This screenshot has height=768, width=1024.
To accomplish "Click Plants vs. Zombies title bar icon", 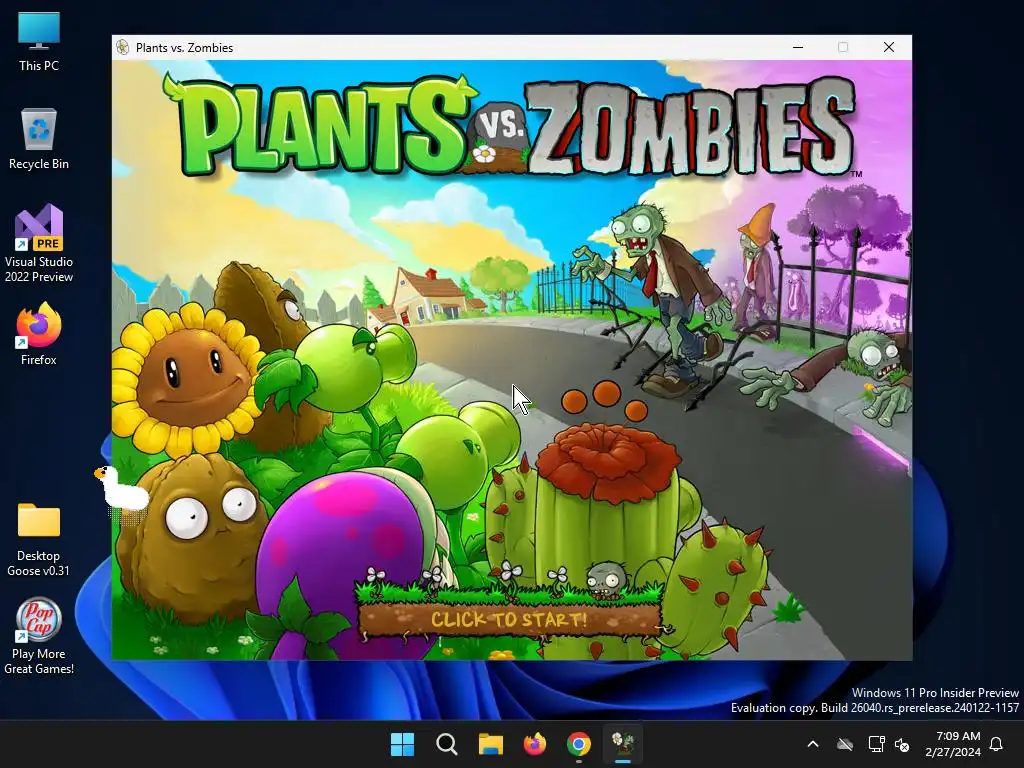I will point(122,47).
